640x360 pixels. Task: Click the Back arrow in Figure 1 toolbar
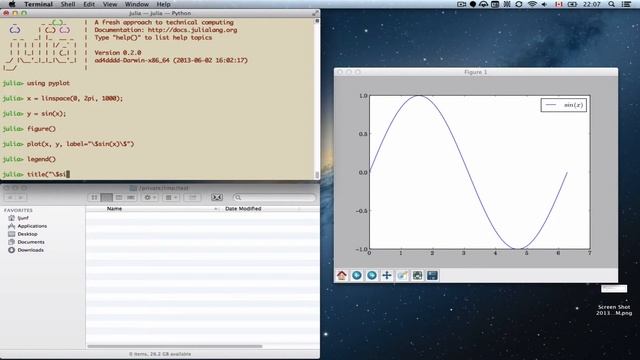coord(357,276)
